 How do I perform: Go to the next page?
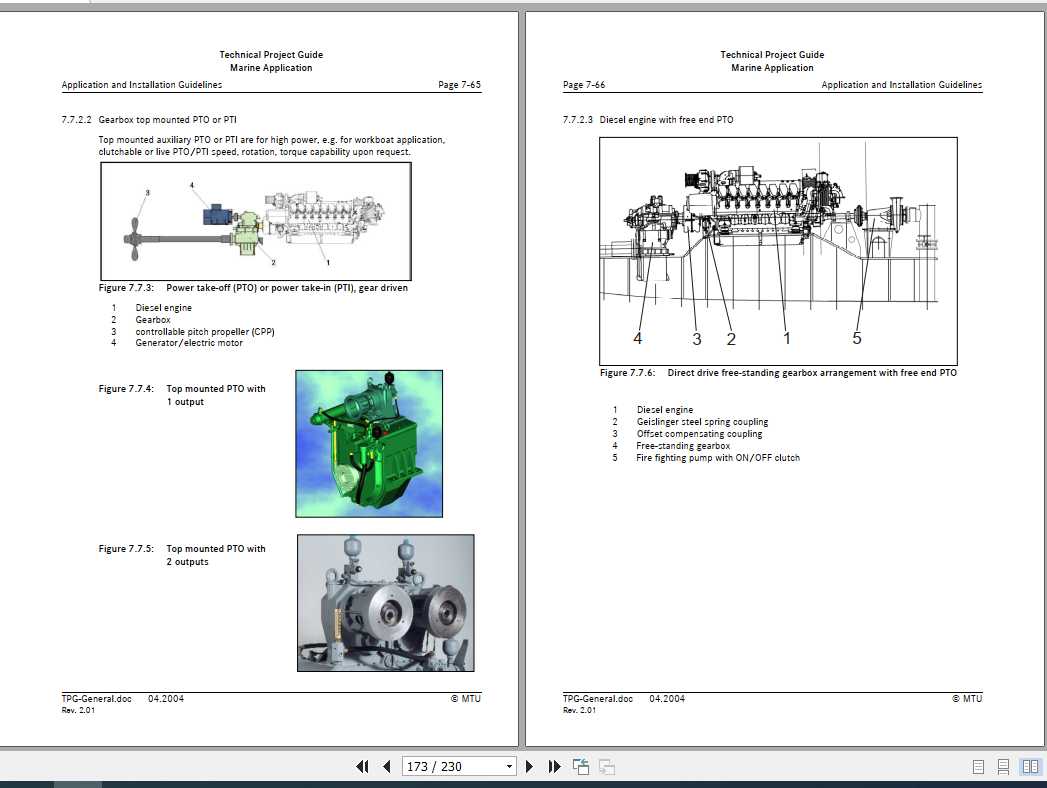(529, 766)
